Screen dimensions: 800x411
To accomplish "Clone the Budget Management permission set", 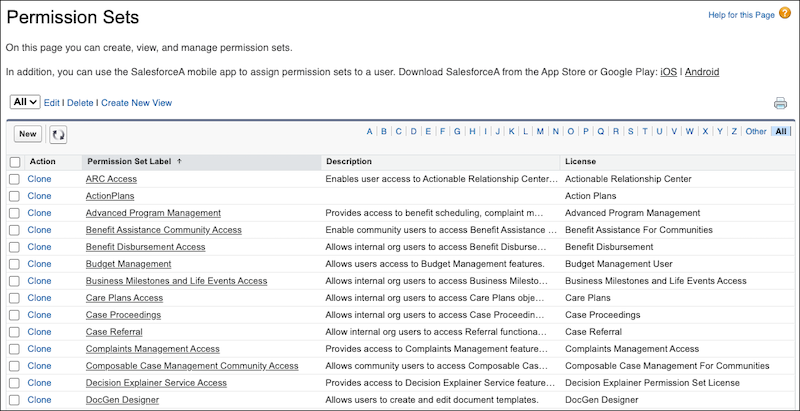I will [x=39, y=264].
